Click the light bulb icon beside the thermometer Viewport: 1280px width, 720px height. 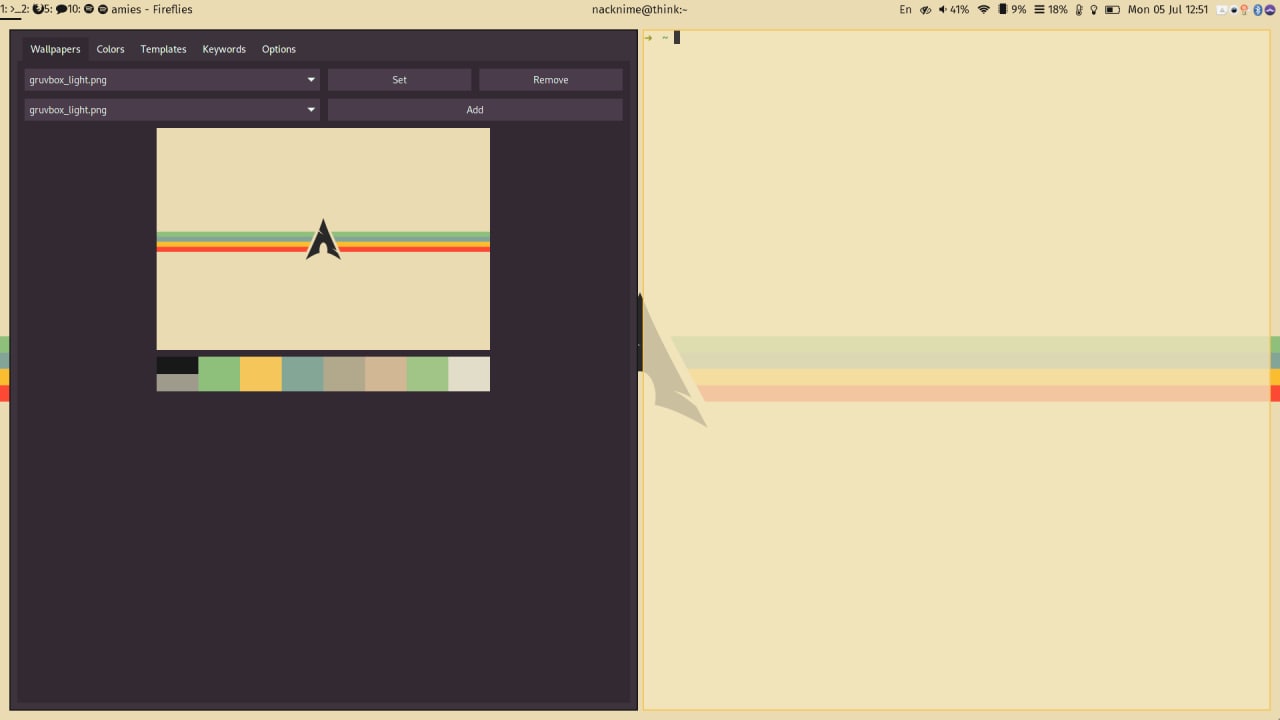(1094, 10)
